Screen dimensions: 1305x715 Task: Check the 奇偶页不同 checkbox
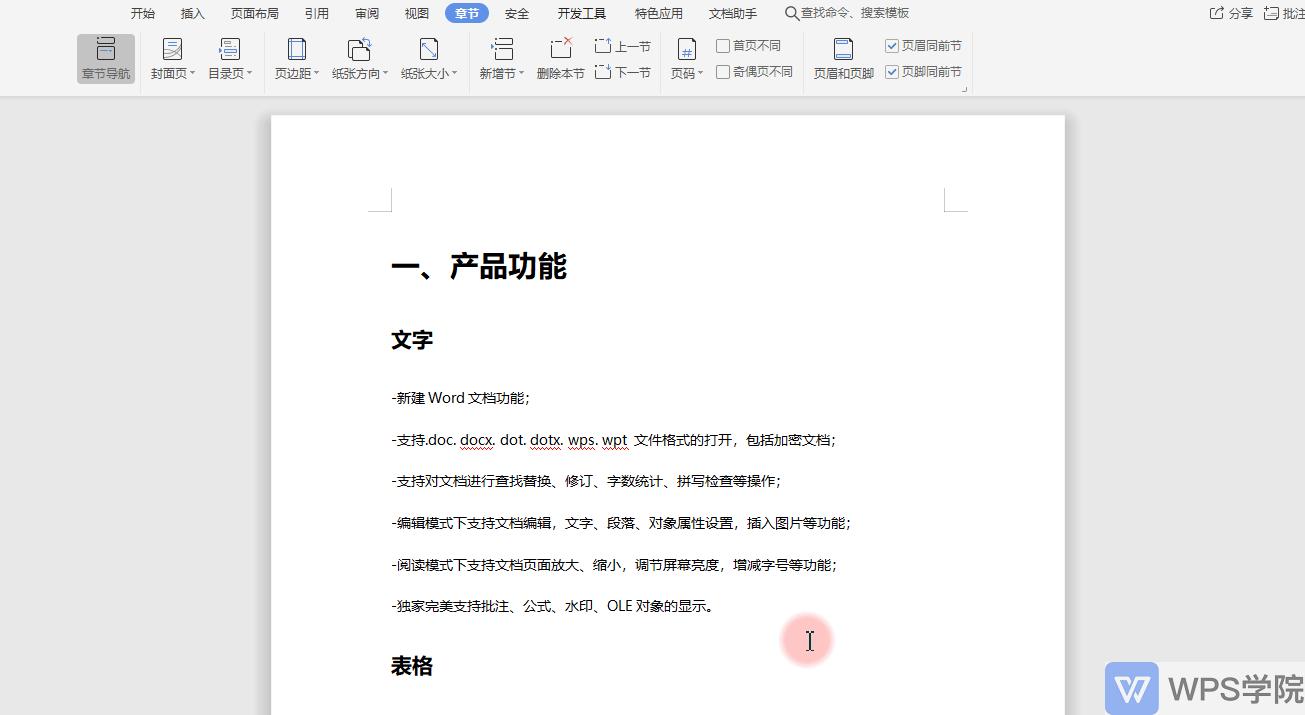pyautogui.click(x=722, y=71)
